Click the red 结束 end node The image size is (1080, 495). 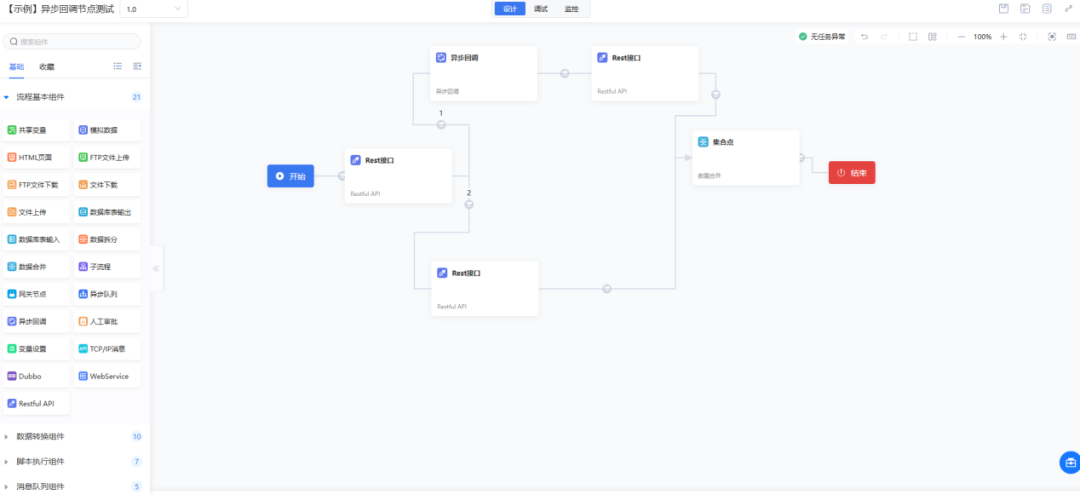pos(851,173)
